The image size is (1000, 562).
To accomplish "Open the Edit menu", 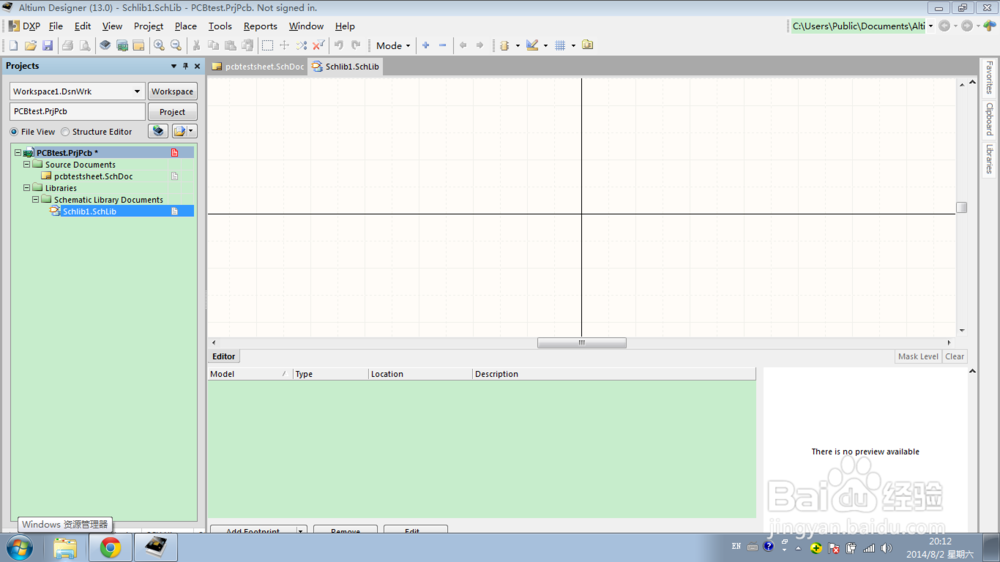I will click(82, 26).
